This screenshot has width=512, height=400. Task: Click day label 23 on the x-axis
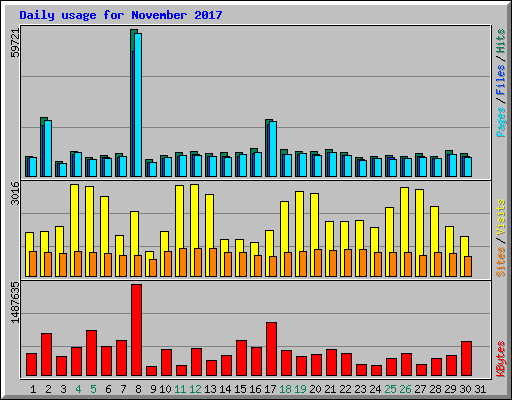(360, 389)
